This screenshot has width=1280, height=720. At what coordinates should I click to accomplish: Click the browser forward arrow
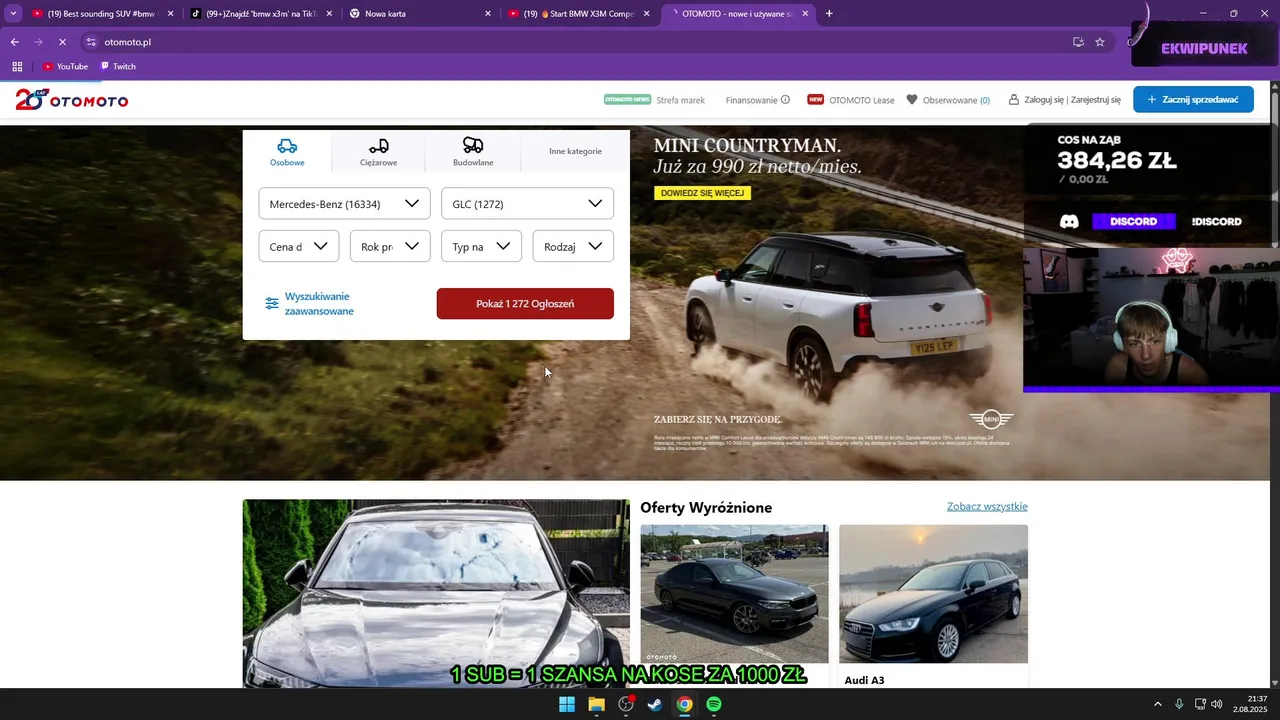pos(38,42)
